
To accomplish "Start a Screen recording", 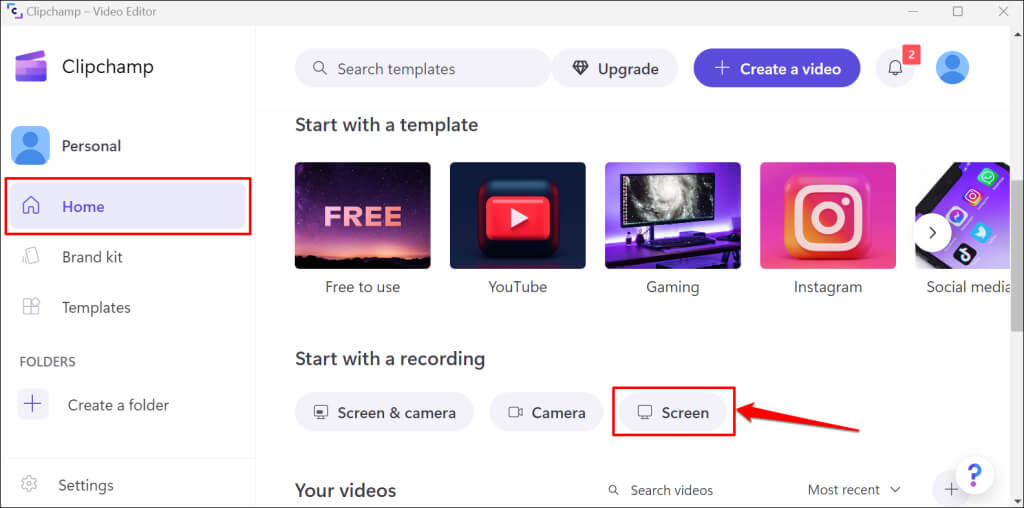I will pyautogui.click(x=673, y=412).
